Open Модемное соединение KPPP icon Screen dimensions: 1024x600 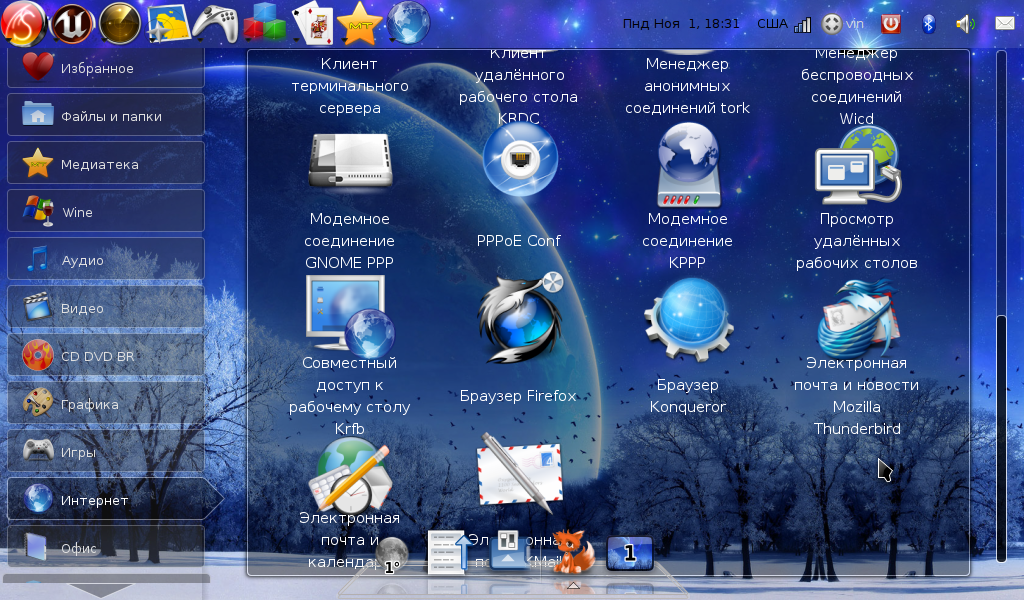[688, 160]
